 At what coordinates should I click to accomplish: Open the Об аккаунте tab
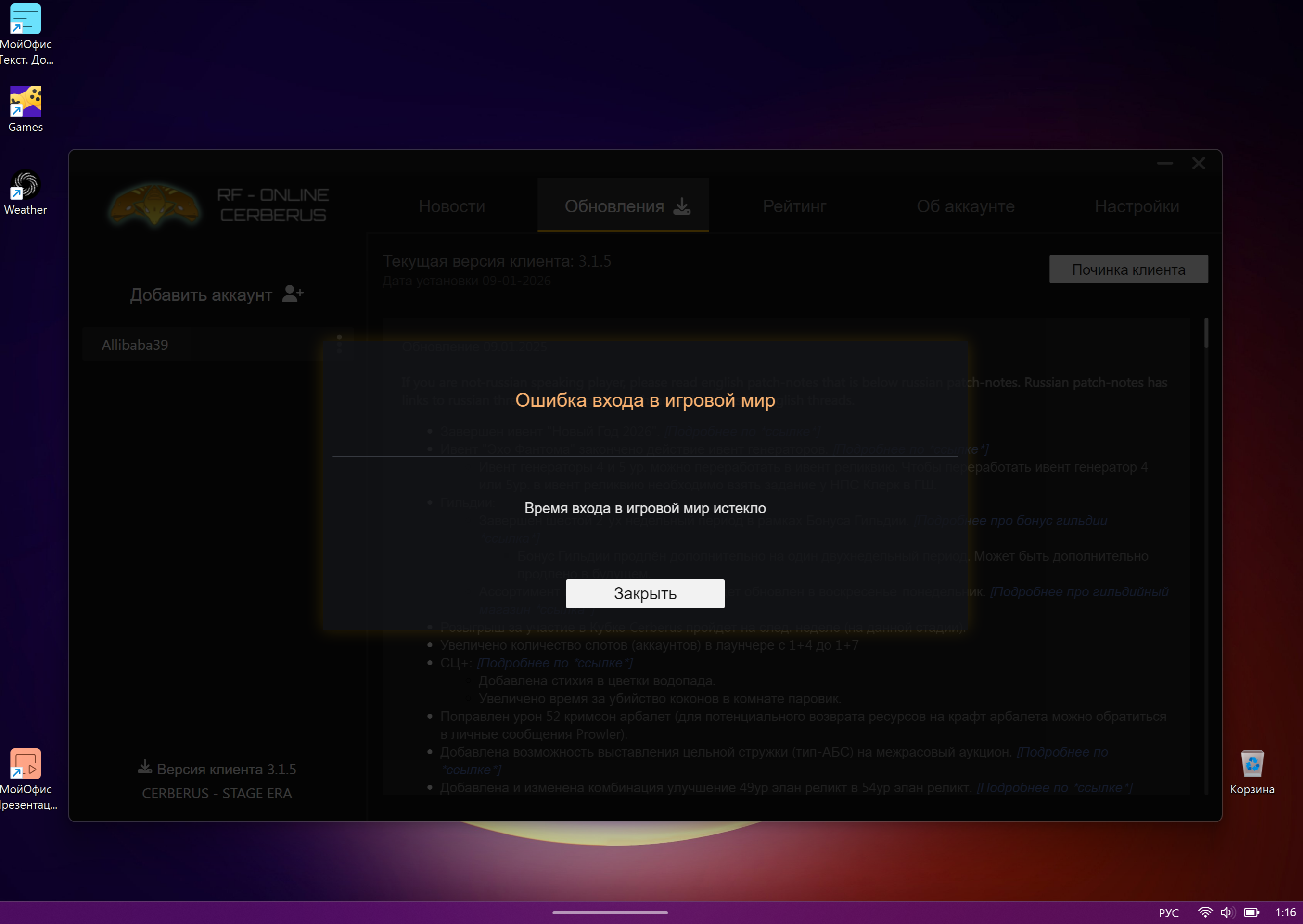(x=965, y=206)
